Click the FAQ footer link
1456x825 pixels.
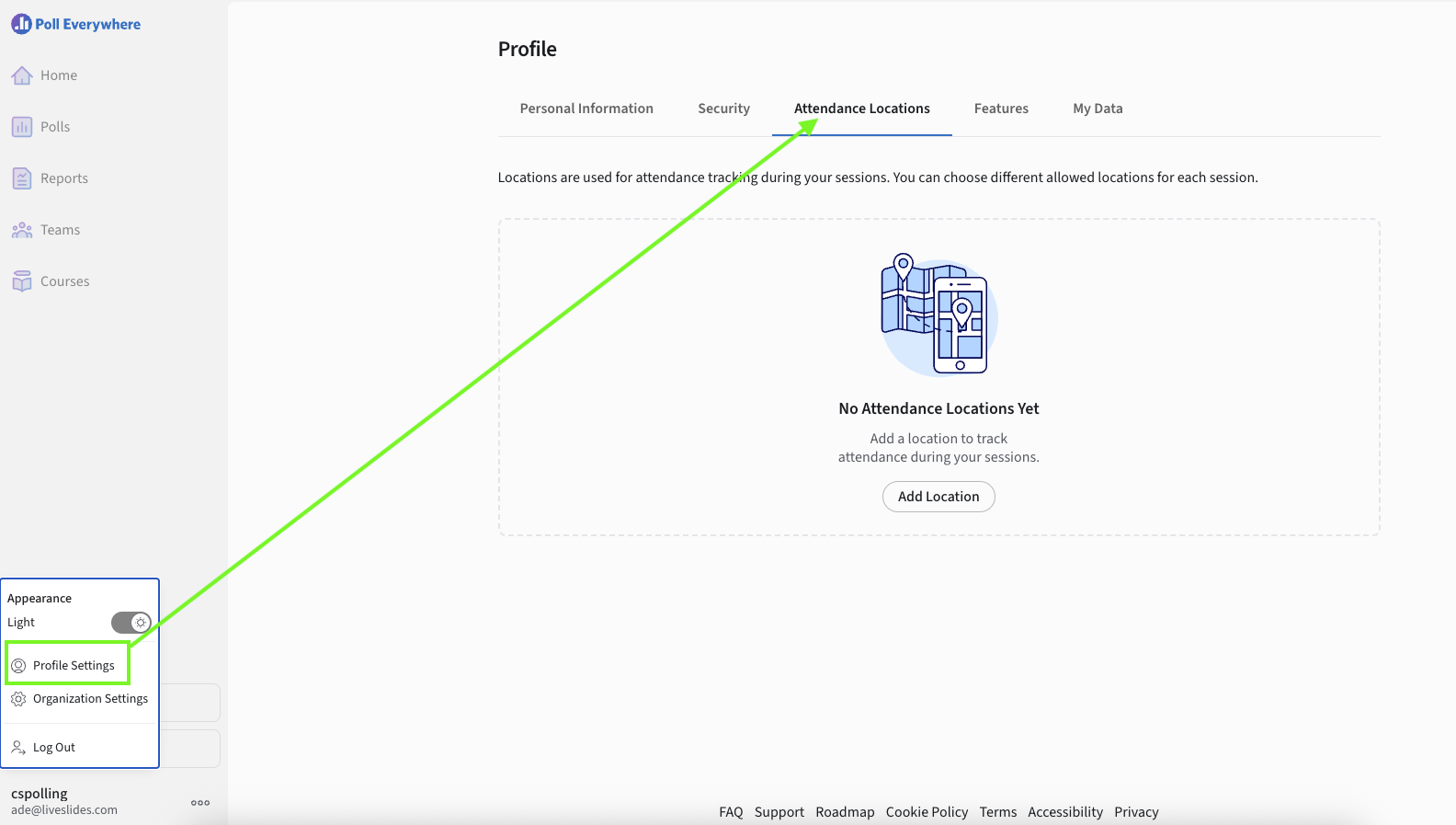731,812
